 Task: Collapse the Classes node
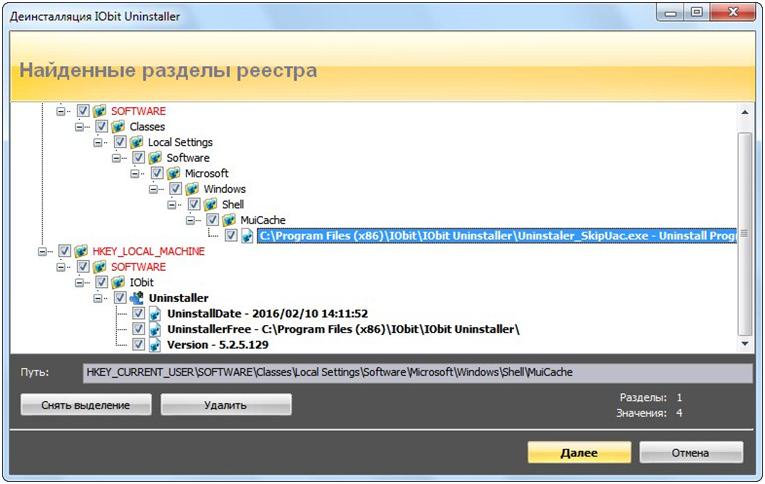(x=80, y=127)
